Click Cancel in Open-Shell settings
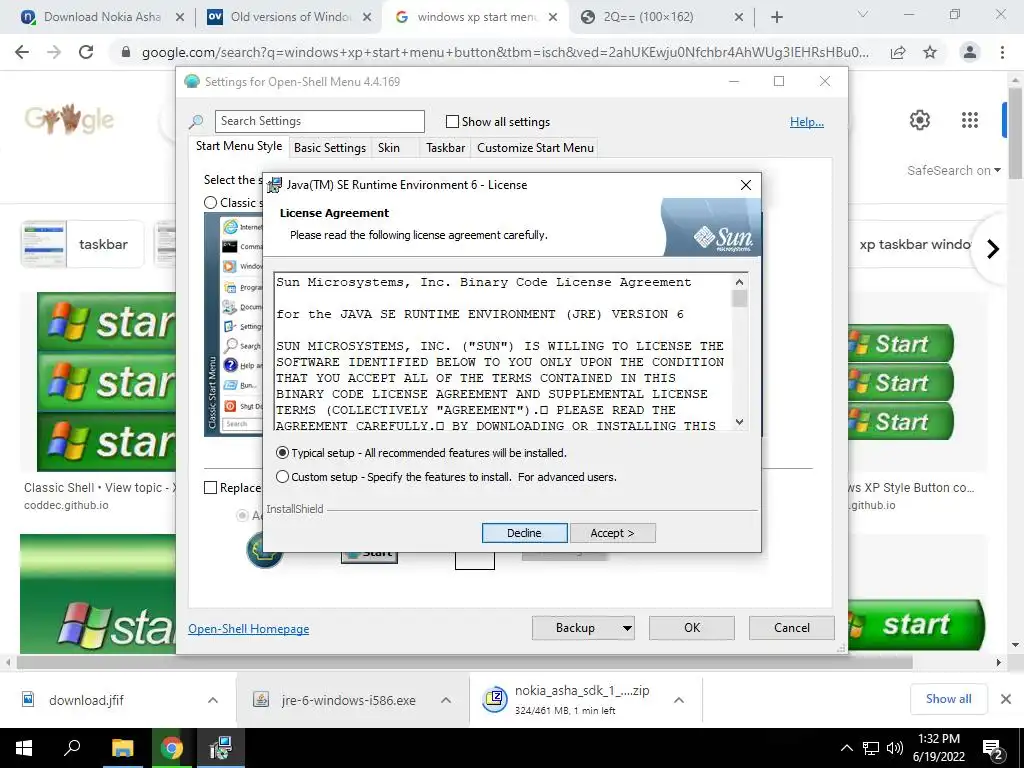This screenshot has height=768, width=1024. pos(792,628)
